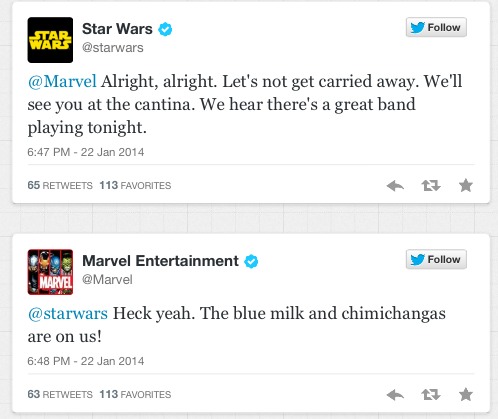
Task: Retweet the Star Wars tweet
Action: (x=431, y=186)
